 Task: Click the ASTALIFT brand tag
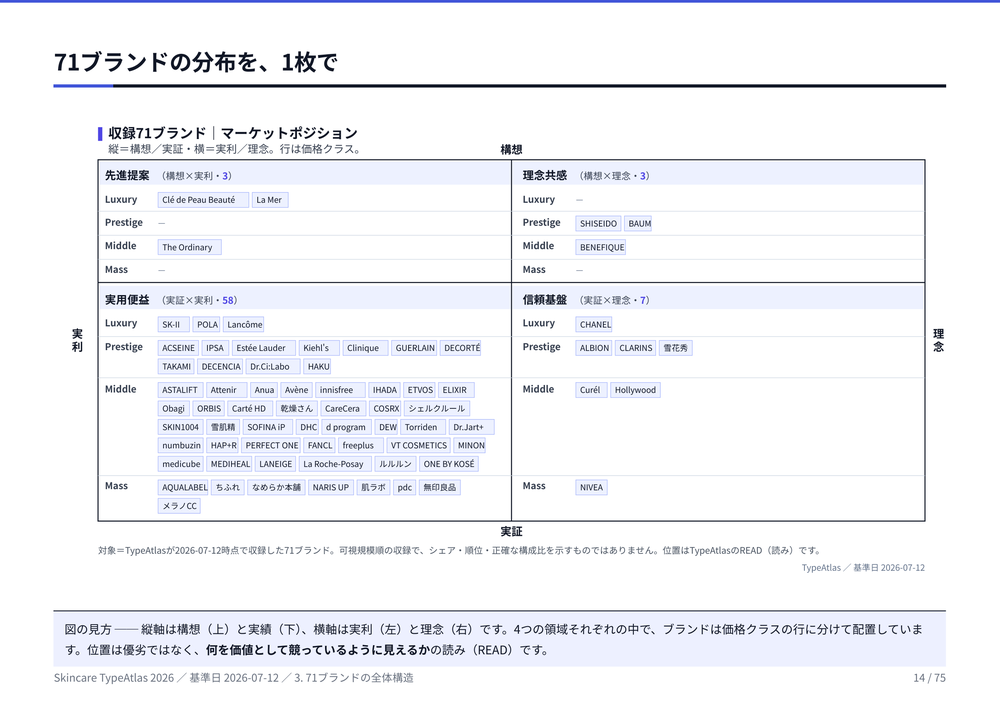(180, 390)
